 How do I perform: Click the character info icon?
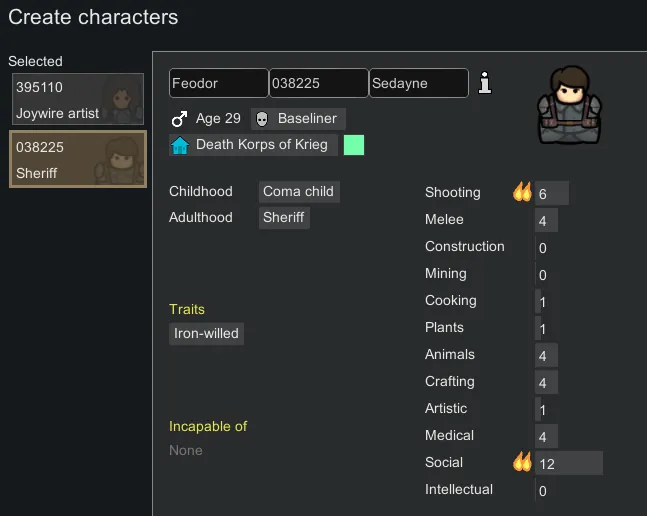point(485,83)
